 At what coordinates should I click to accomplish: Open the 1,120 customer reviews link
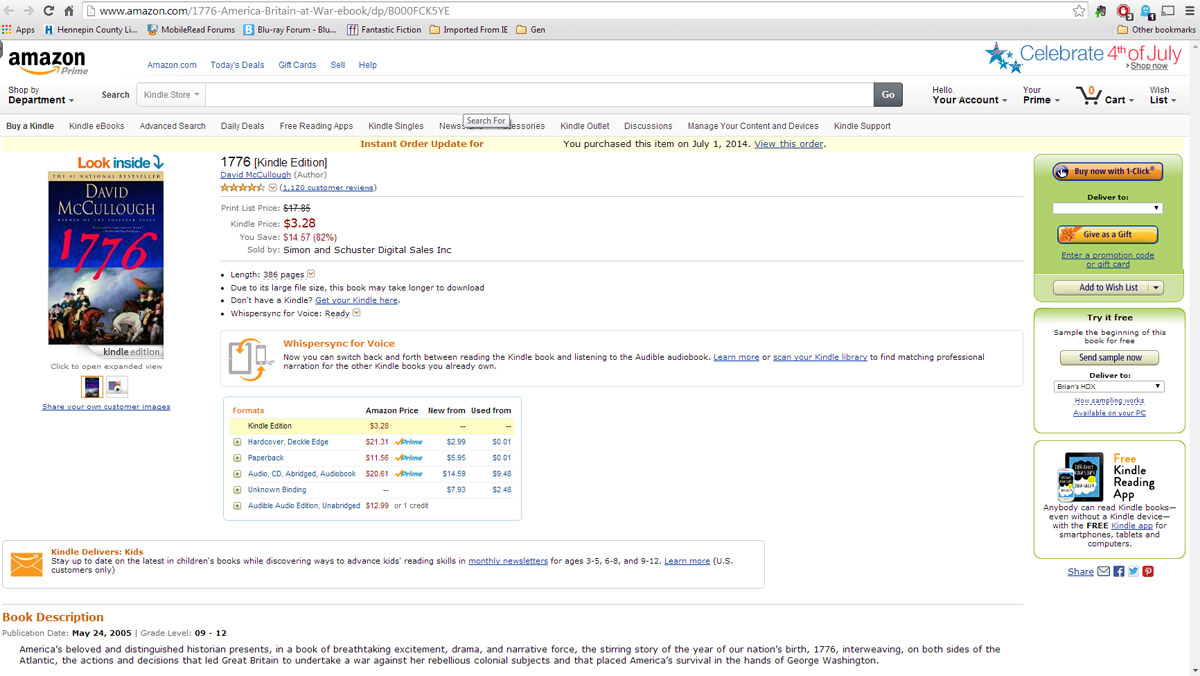coord(328,188)
